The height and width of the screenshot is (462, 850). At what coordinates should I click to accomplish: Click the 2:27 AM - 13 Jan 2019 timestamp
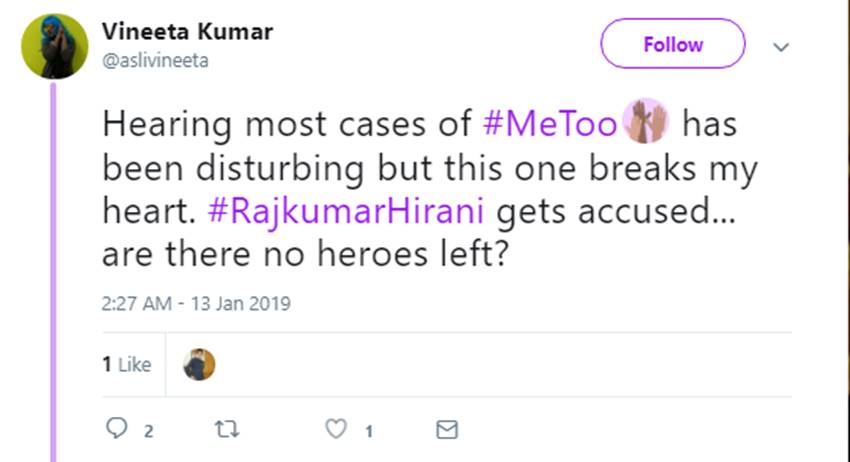click(x=196, y=303)
